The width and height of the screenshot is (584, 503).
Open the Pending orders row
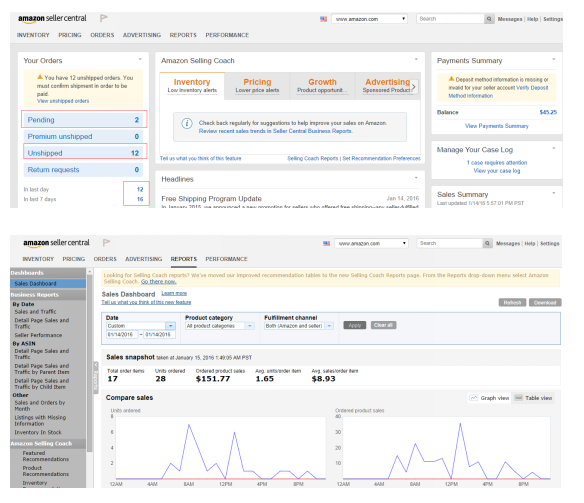point(83,120)
